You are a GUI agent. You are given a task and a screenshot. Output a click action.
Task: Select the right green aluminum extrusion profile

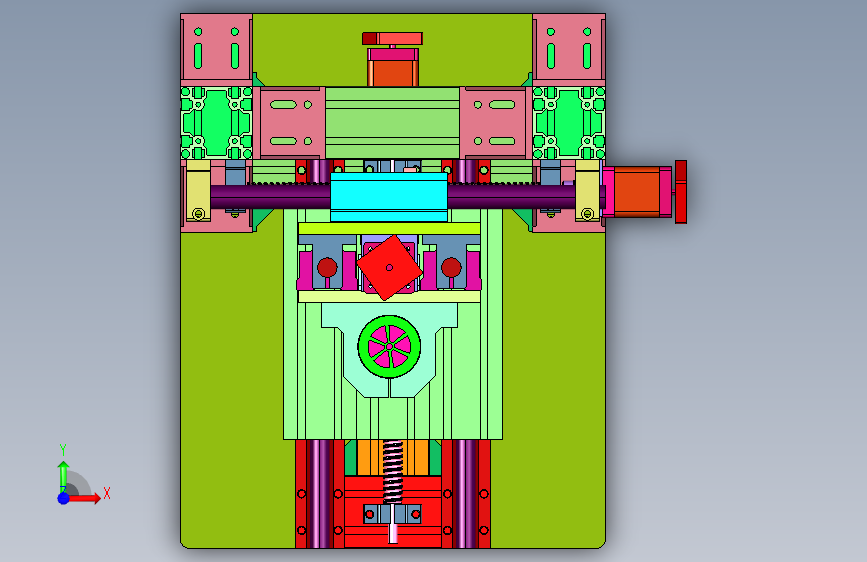(569, 123)
